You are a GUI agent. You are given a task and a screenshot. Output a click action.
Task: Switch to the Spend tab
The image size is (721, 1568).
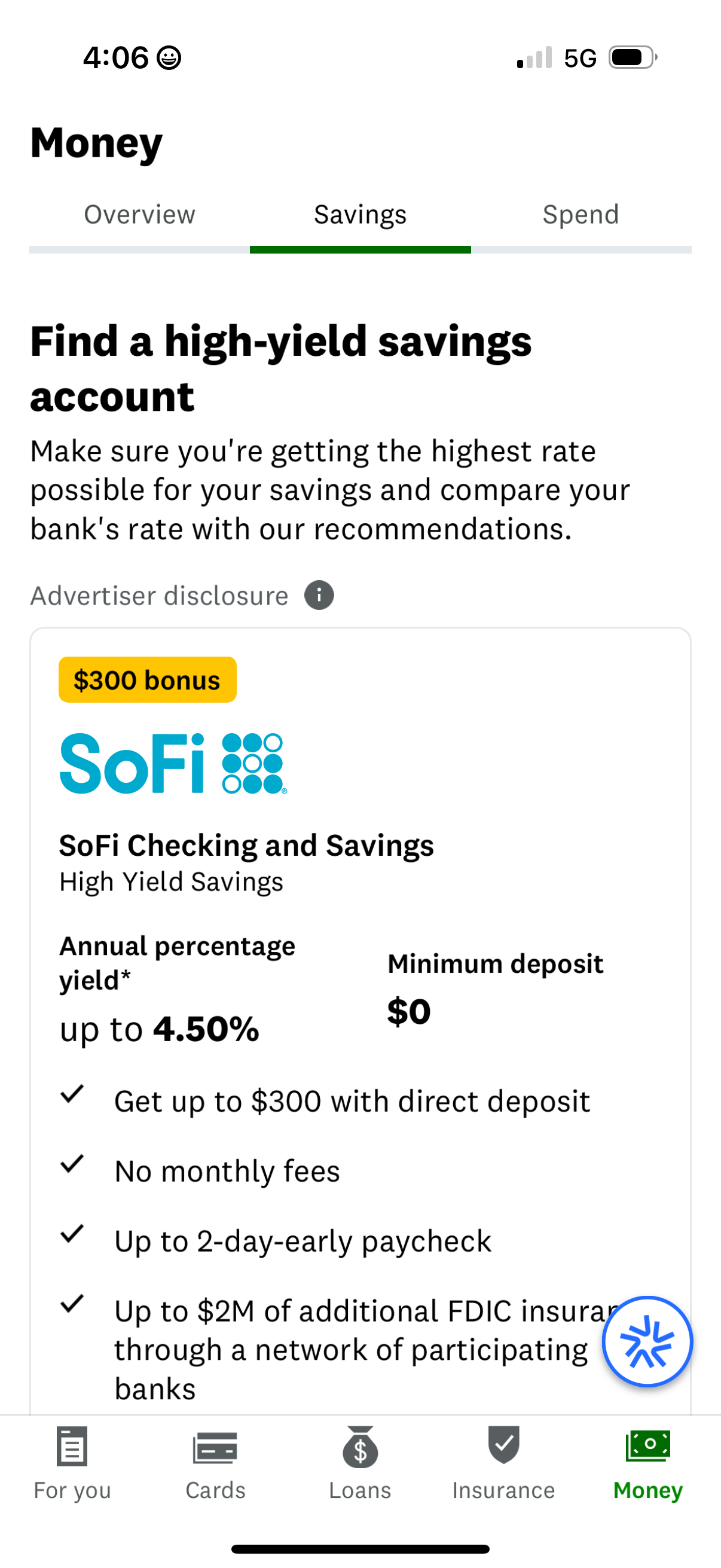pyautogui.click(x=581, y=214)
